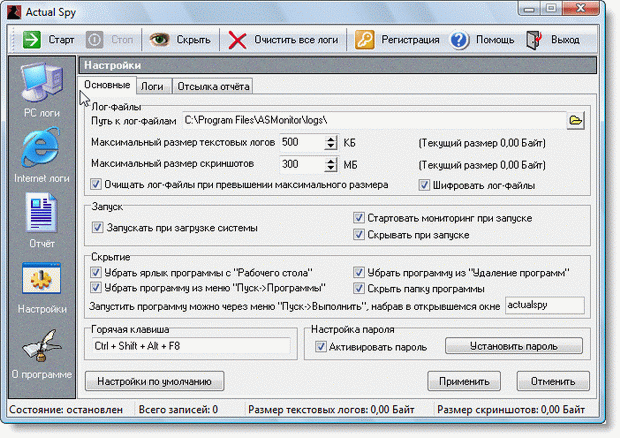
Task: Click status text Размер скриншотов: 0,00 Байт
Action: (511, 410)
